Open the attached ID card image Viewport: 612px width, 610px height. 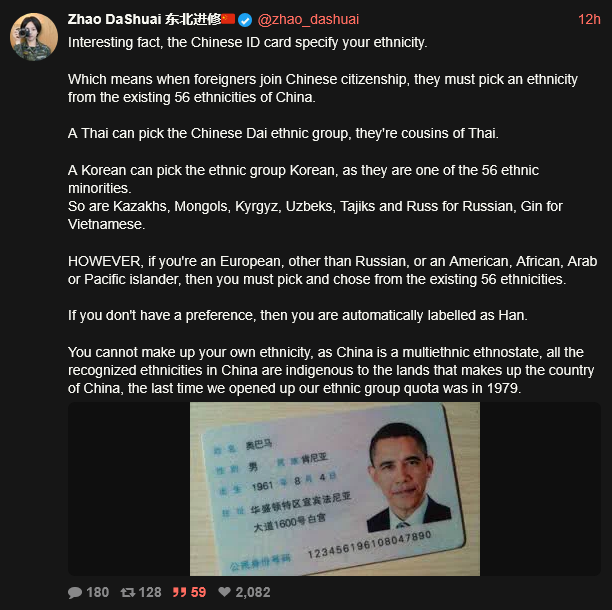[x=335, y=489]
